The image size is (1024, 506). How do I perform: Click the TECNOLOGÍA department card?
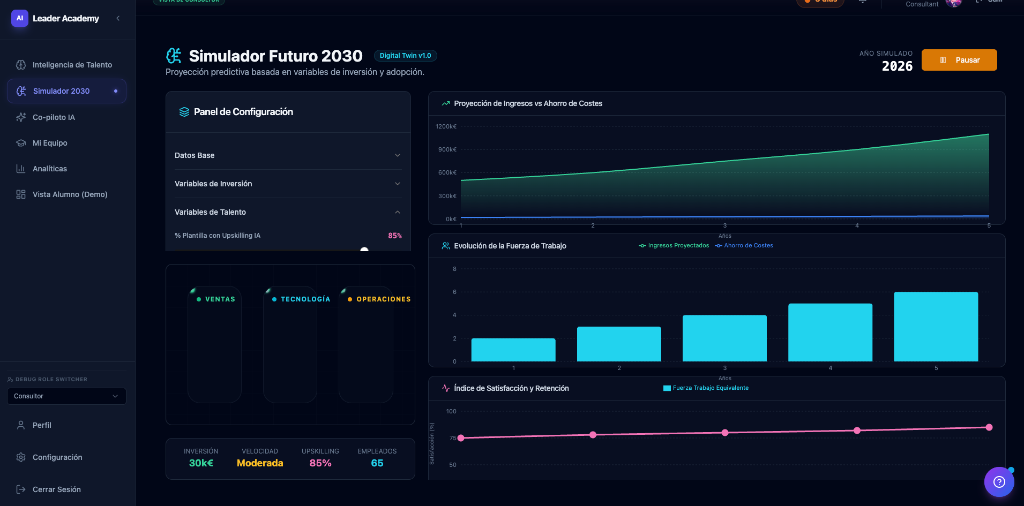coord(290,344)
